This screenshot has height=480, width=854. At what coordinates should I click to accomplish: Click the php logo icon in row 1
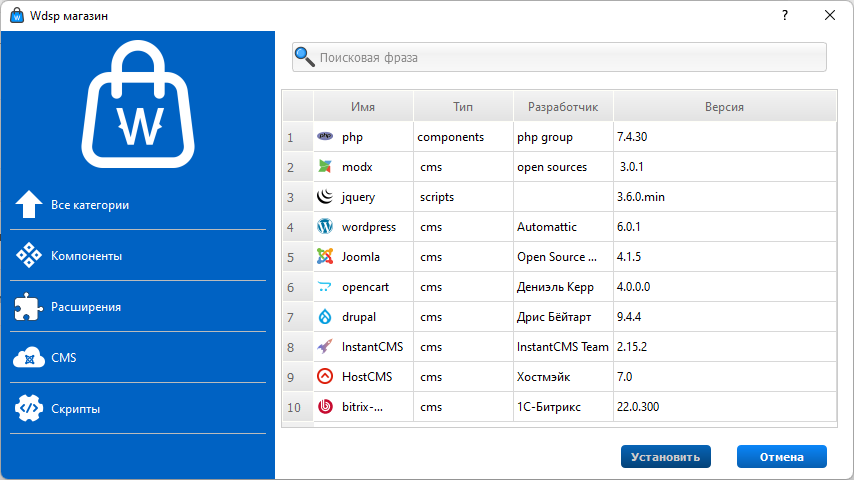click(325, 136)
